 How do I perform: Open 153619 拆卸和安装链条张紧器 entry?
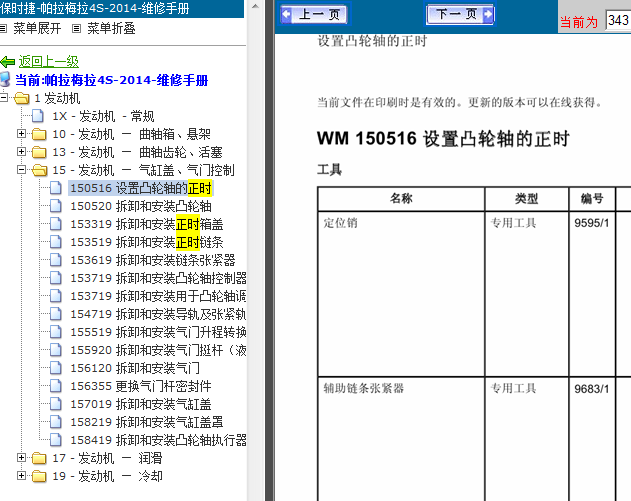click(153, 260)
